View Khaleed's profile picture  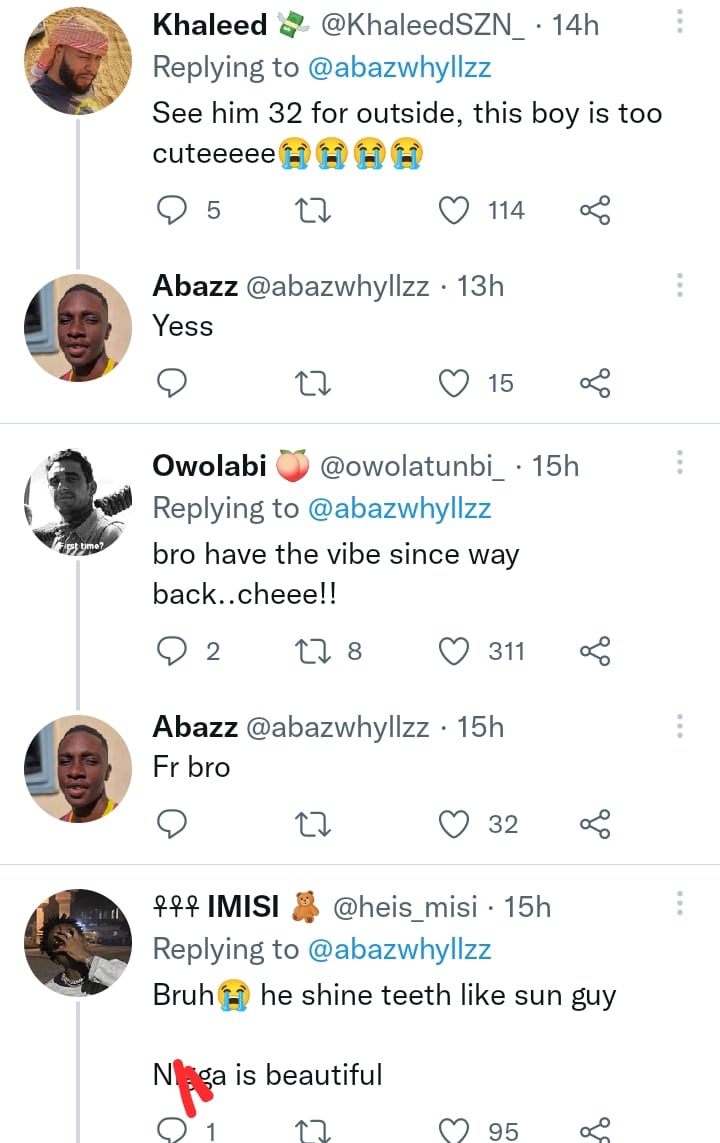(x=78, y=62)
